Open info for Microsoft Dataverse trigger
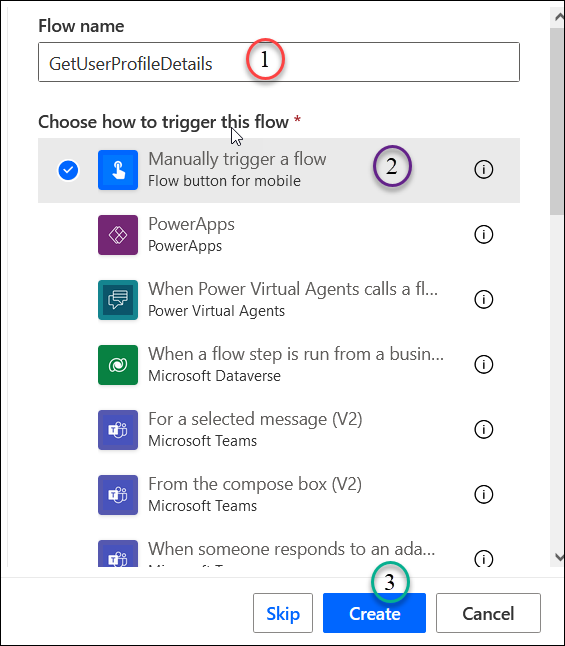 pos(483,364)
